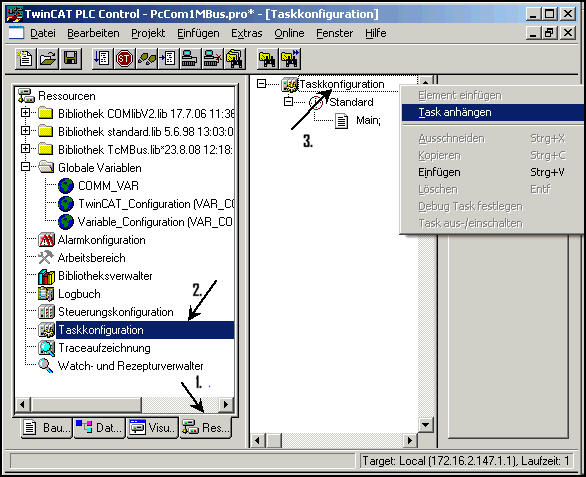This screenshot has width=586, height=477.
Task: Click the Watch- und Rezepturverwalter icon
Action: pos(46,366)
